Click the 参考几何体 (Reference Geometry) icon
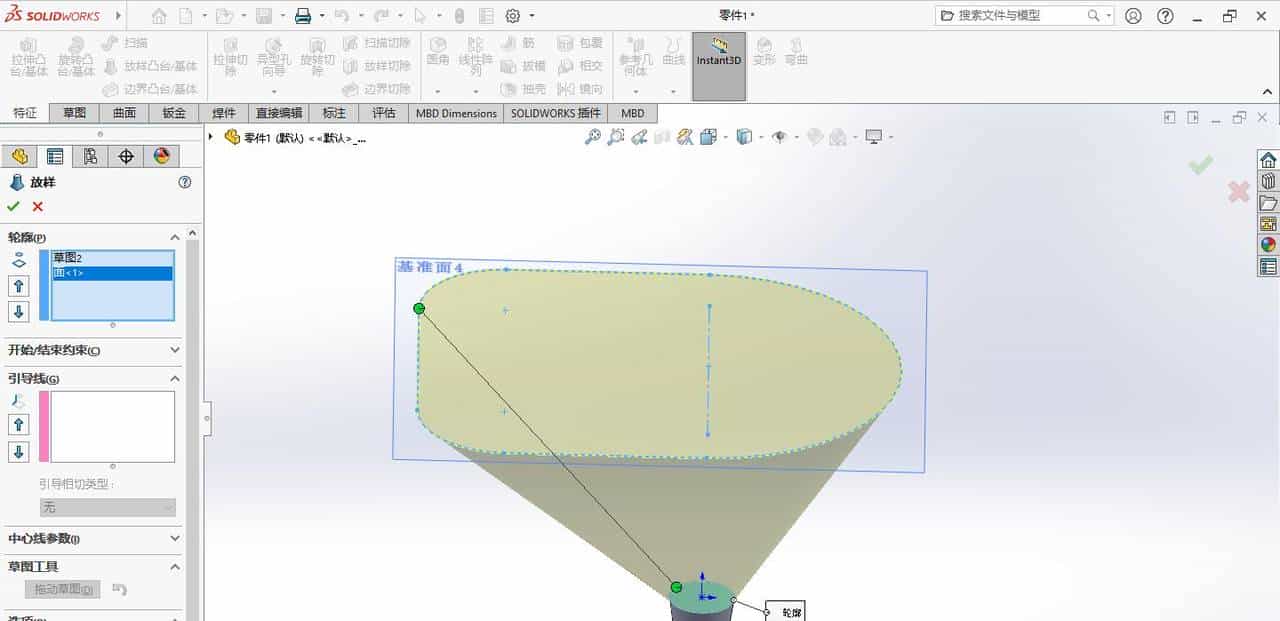Screen dimensions: 1280x621 point(635,55)
